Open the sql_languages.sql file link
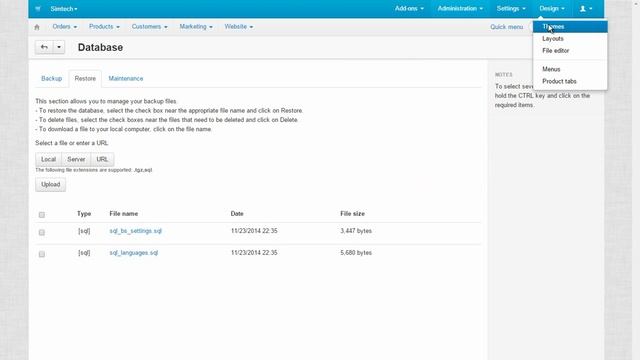Screen dimensions: 640x360 [133, 253]
